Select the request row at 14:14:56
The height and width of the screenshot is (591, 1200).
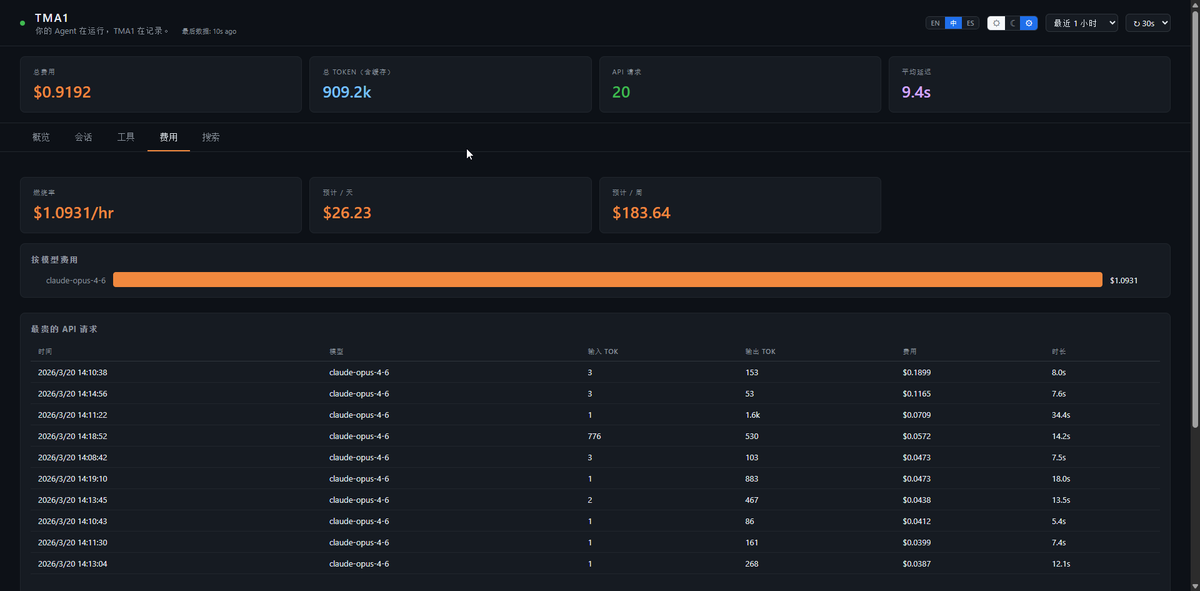595,394
